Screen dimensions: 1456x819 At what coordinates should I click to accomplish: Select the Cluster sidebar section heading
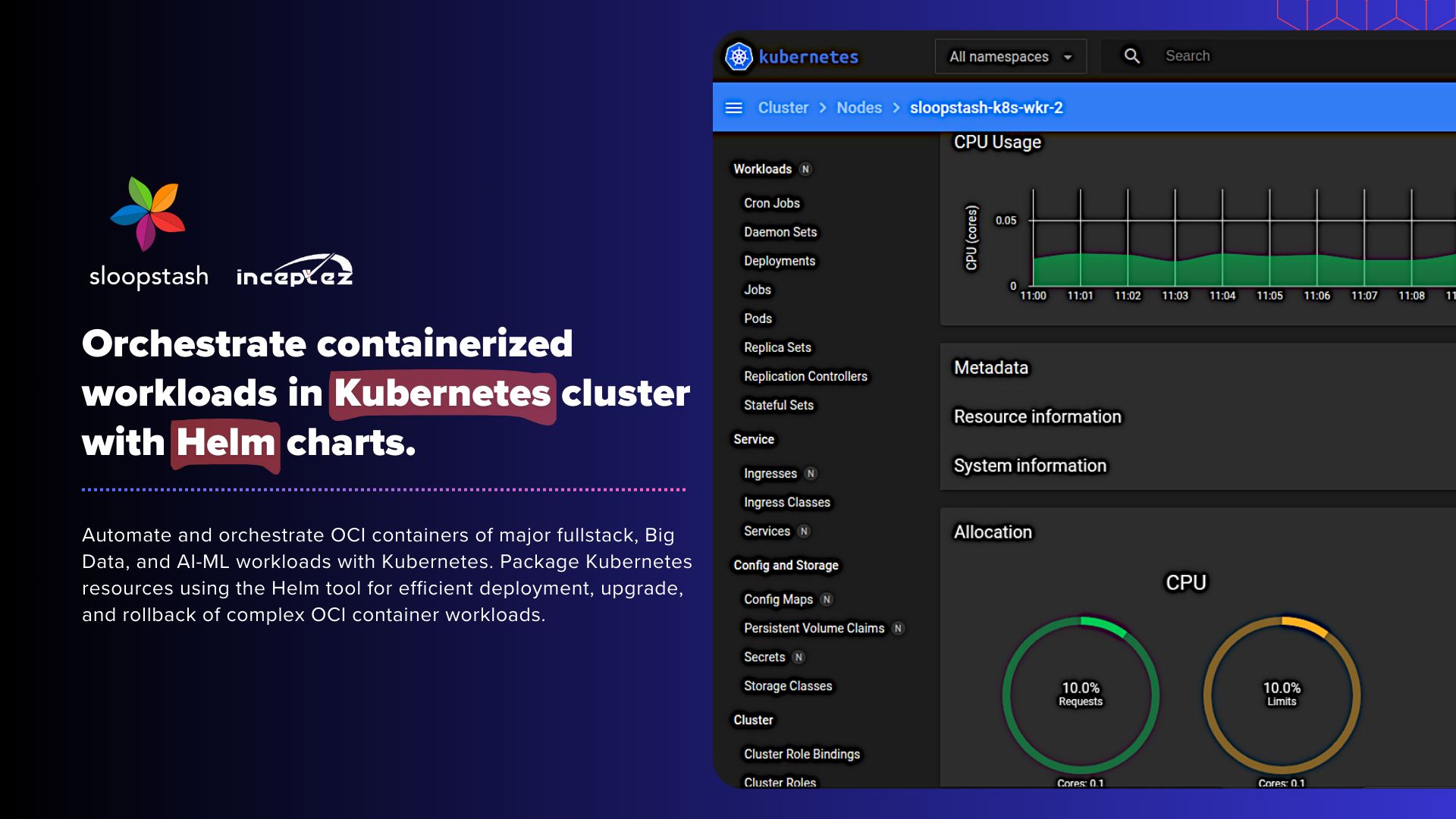[753, 720]
